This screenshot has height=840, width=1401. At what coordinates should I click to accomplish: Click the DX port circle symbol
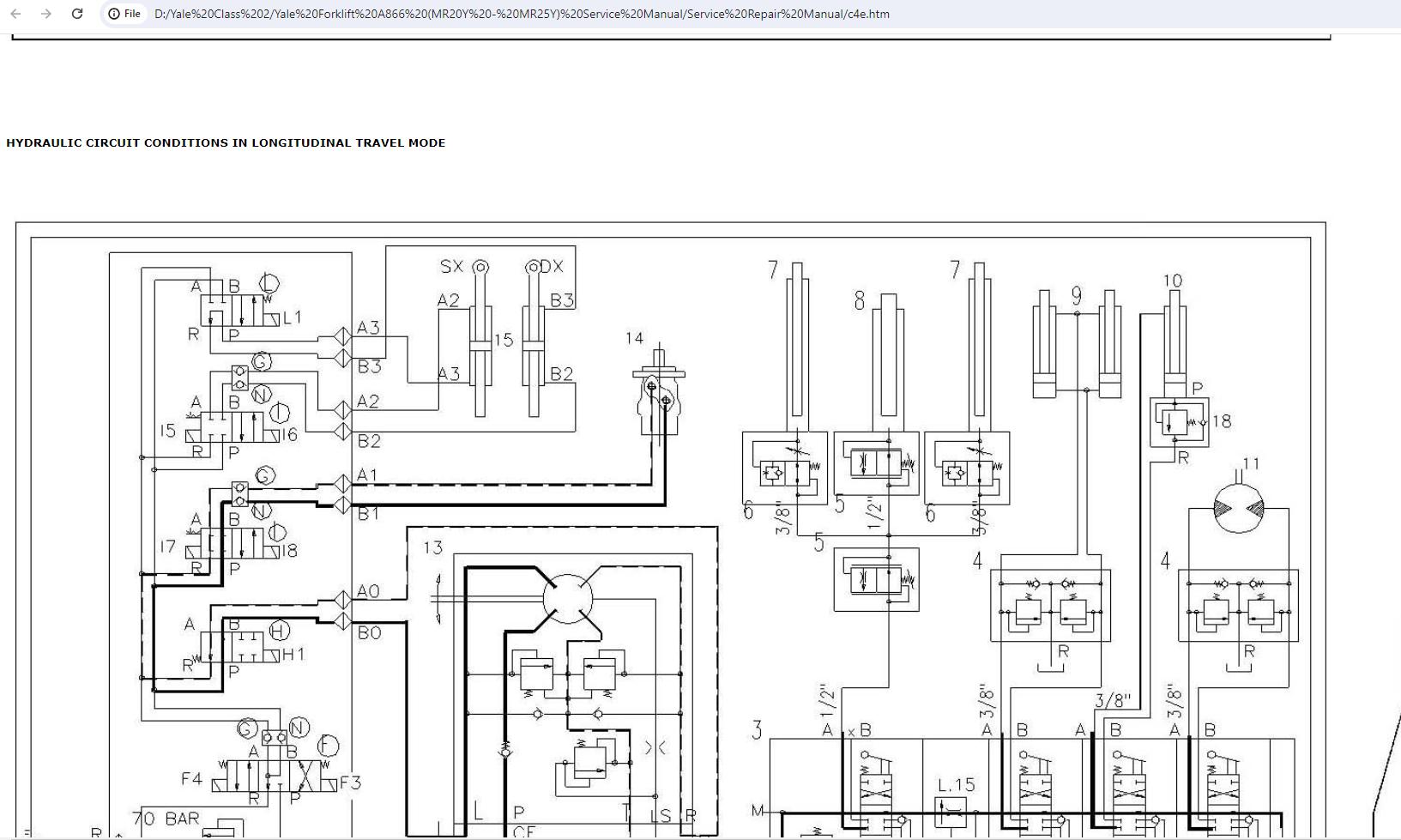pyautogui.click(x=533, y=268)
